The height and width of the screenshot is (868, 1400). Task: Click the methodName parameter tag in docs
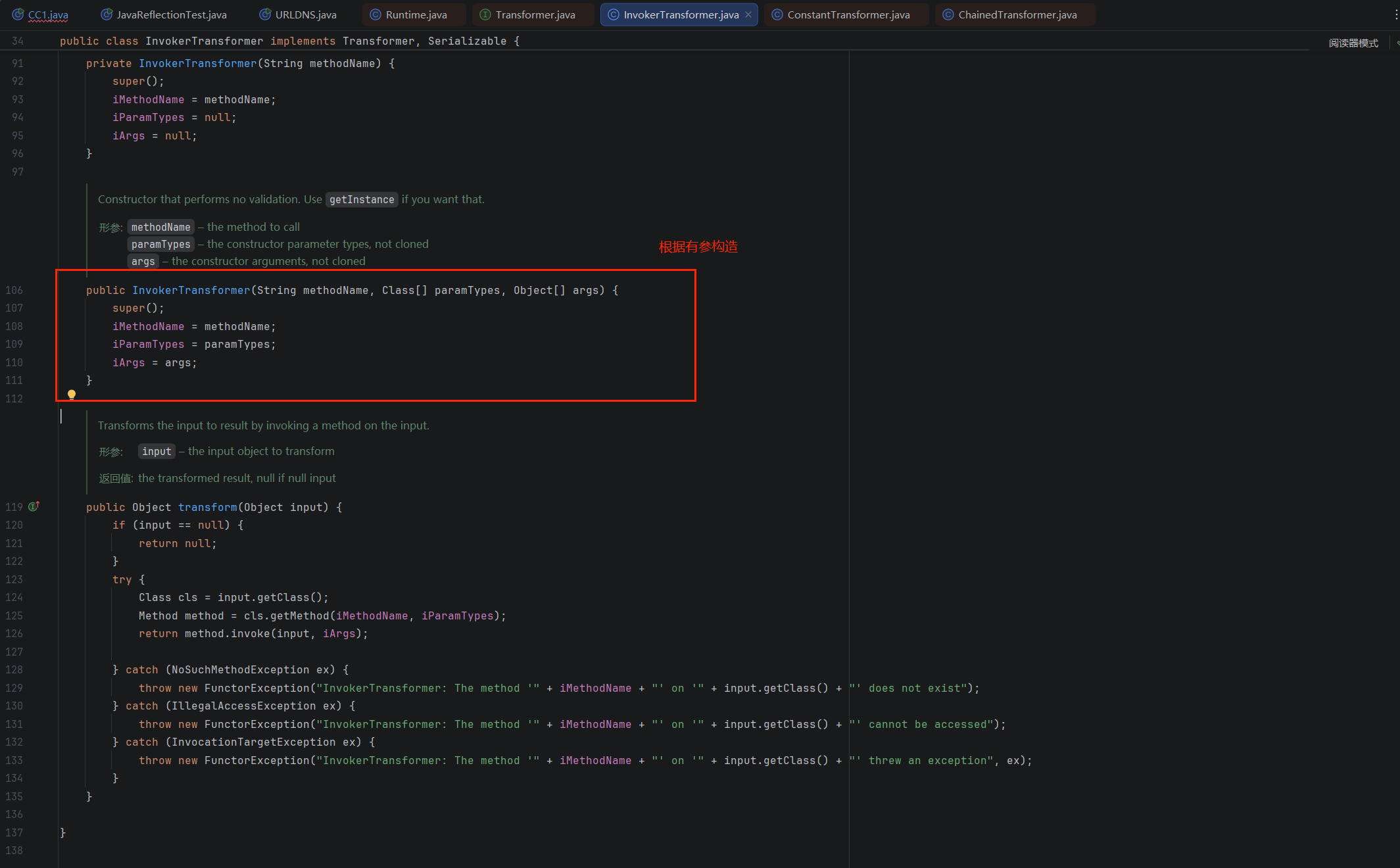[160, 228]
